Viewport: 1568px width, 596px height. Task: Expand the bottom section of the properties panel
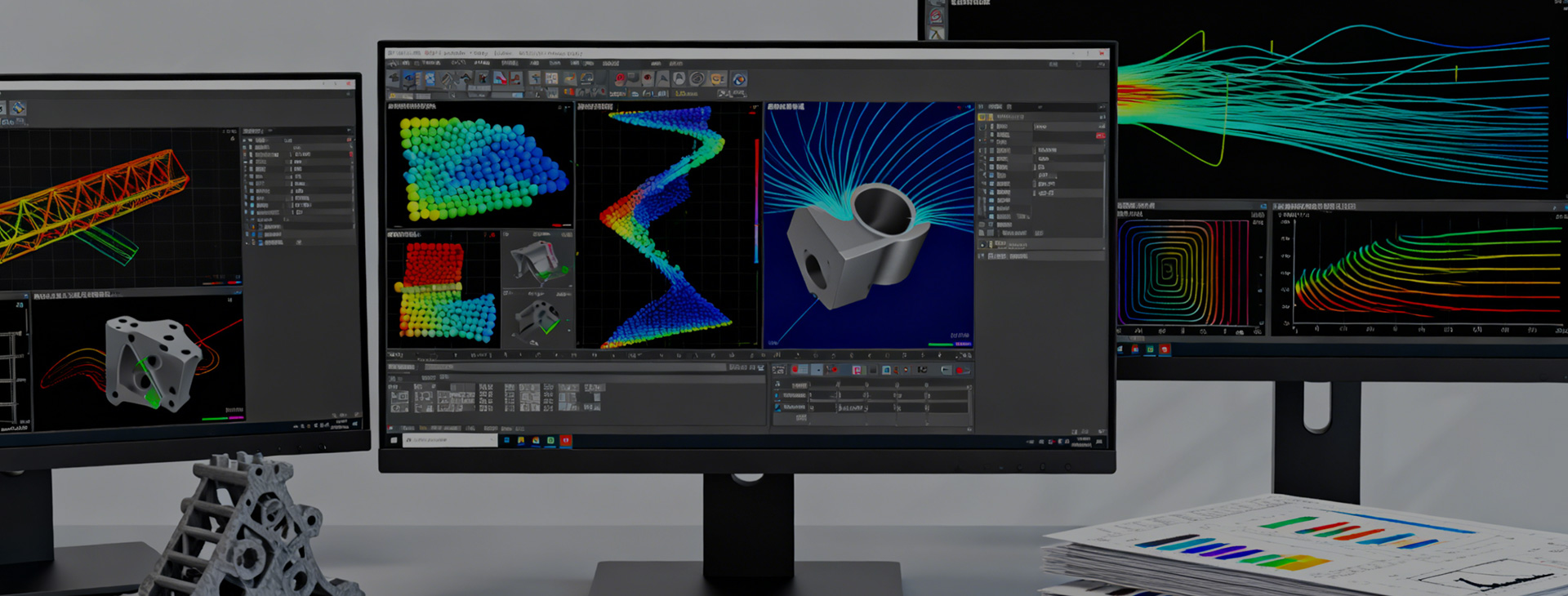tap(982, 256)
